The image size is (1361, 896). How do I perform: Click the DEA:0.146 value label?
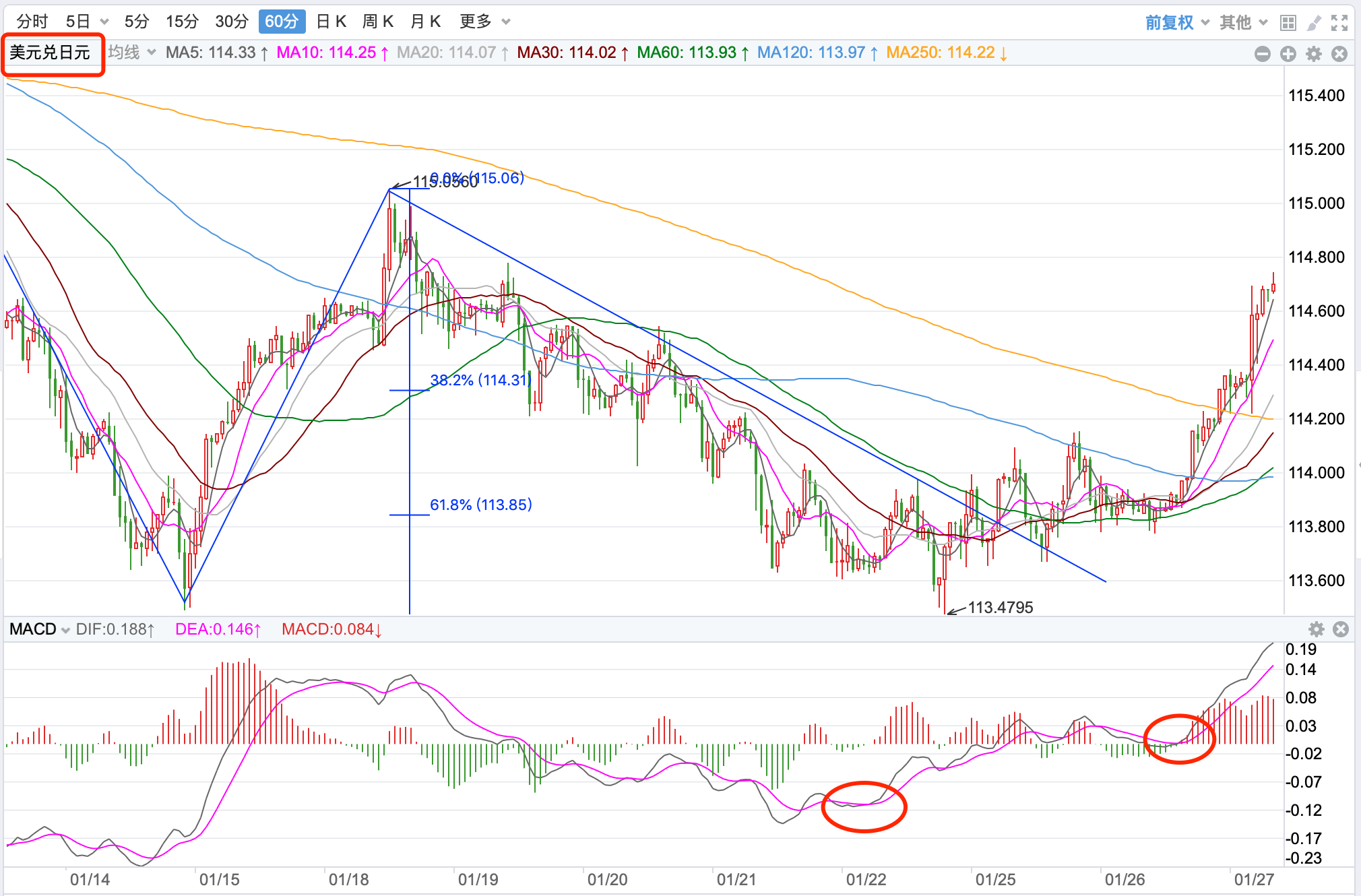pos(218,629)
